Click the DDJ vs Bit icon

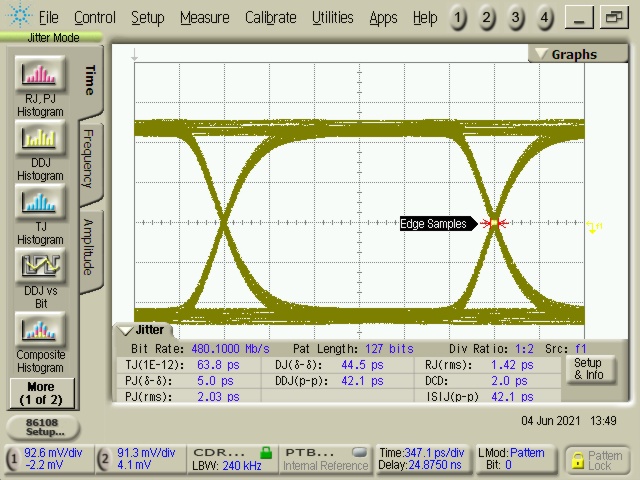[39, 266]
